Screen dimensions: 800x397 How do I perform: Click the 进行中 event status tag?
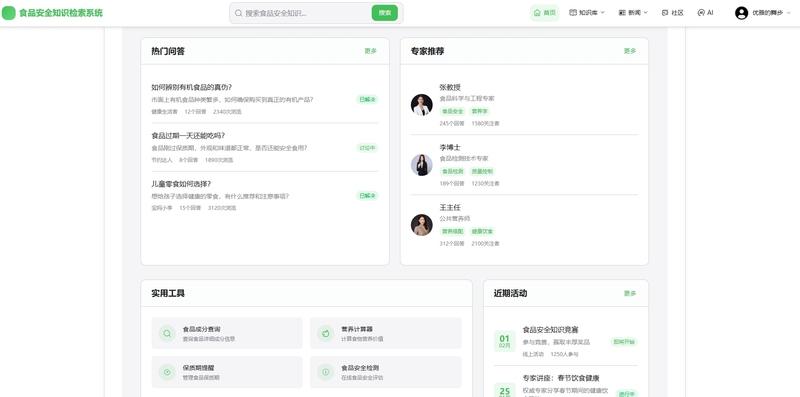point(626,393)
